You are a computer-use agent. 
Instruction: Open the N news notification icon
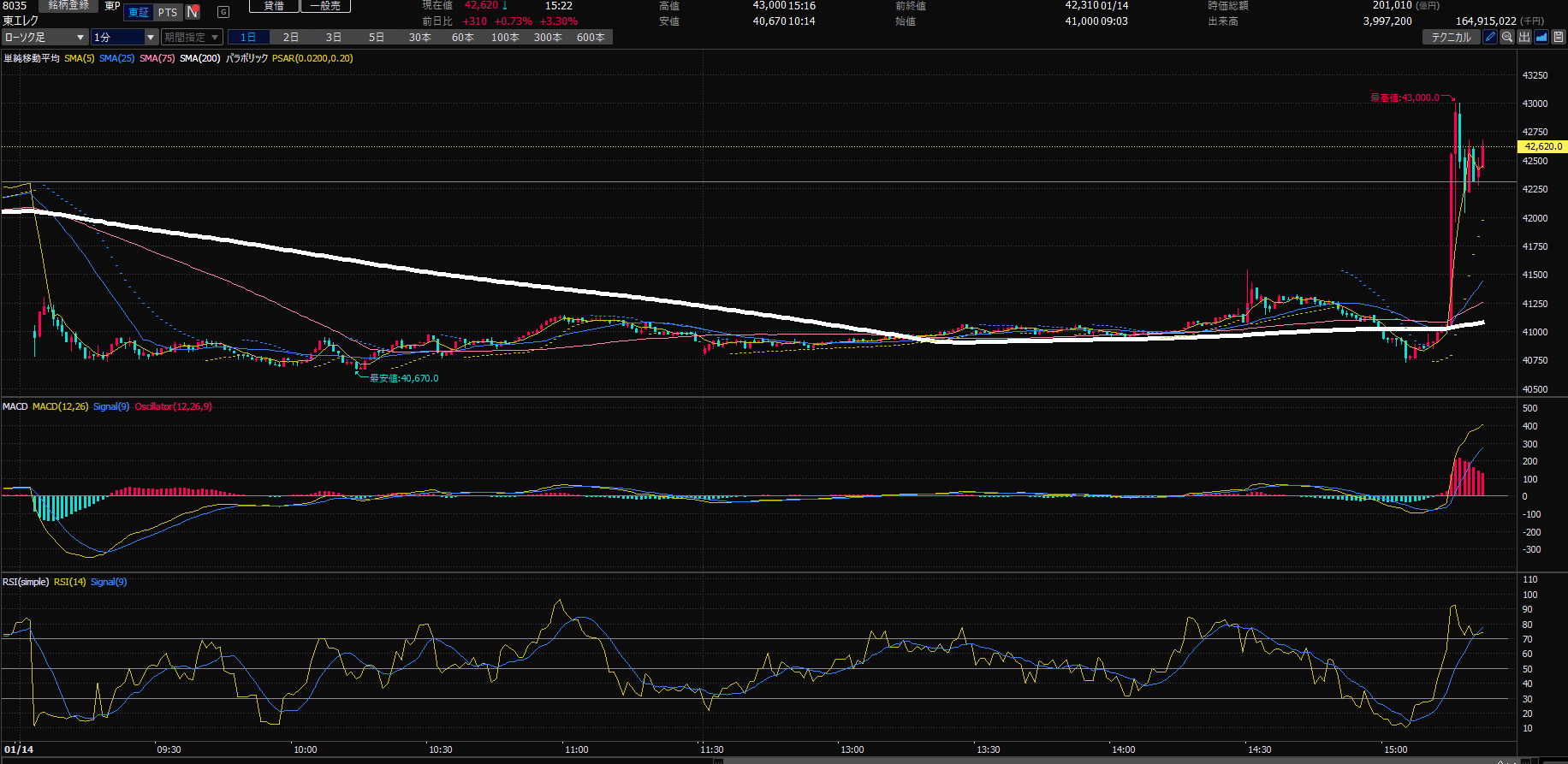click(x=193, y=12)
